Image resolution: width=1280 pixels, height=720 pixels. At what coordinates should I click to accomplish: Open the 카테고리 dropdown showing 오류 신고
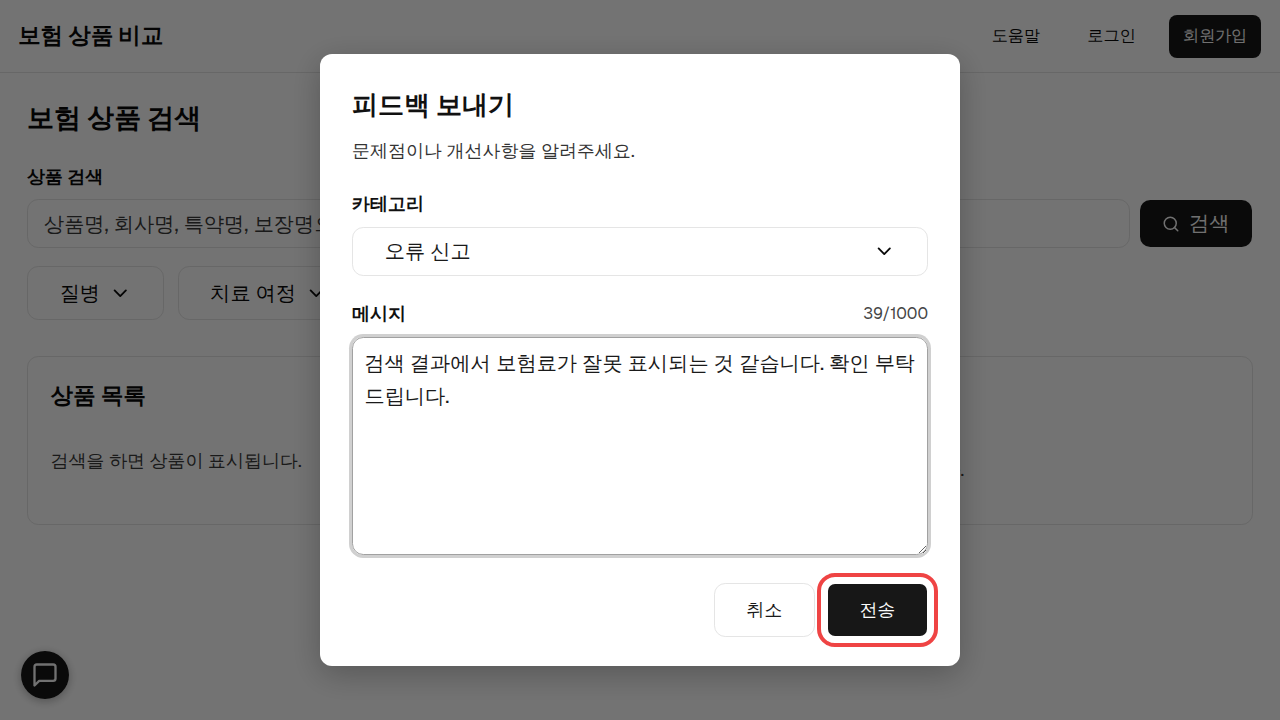coord(640,251)
